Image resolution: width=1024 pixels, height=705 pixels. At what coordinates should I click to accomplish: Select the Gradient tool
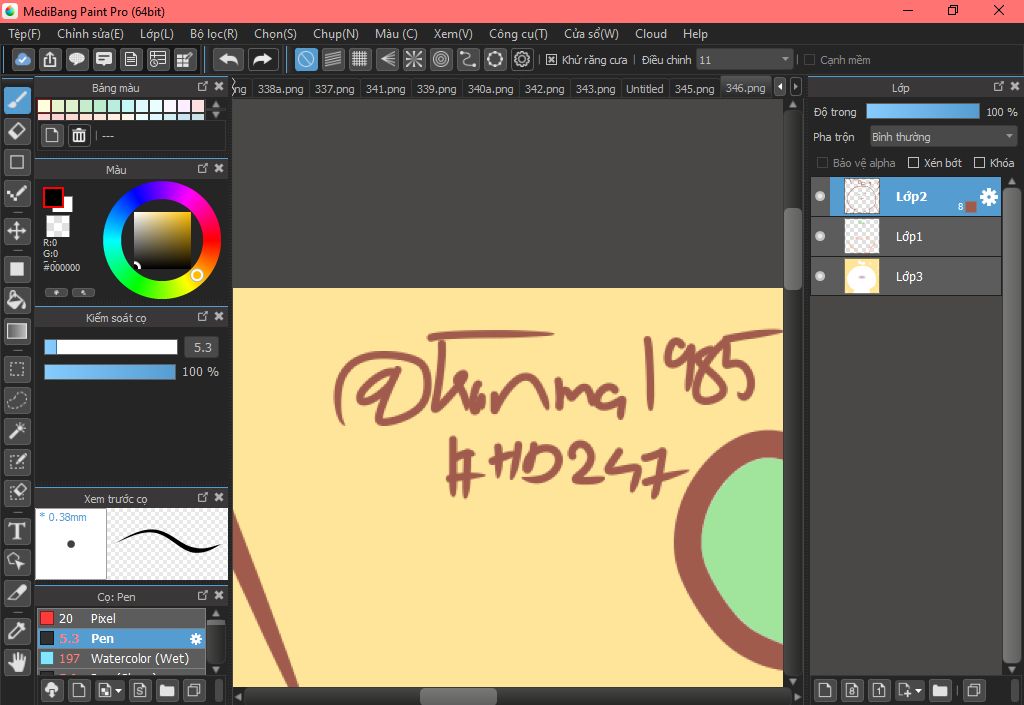coord(17,331)
